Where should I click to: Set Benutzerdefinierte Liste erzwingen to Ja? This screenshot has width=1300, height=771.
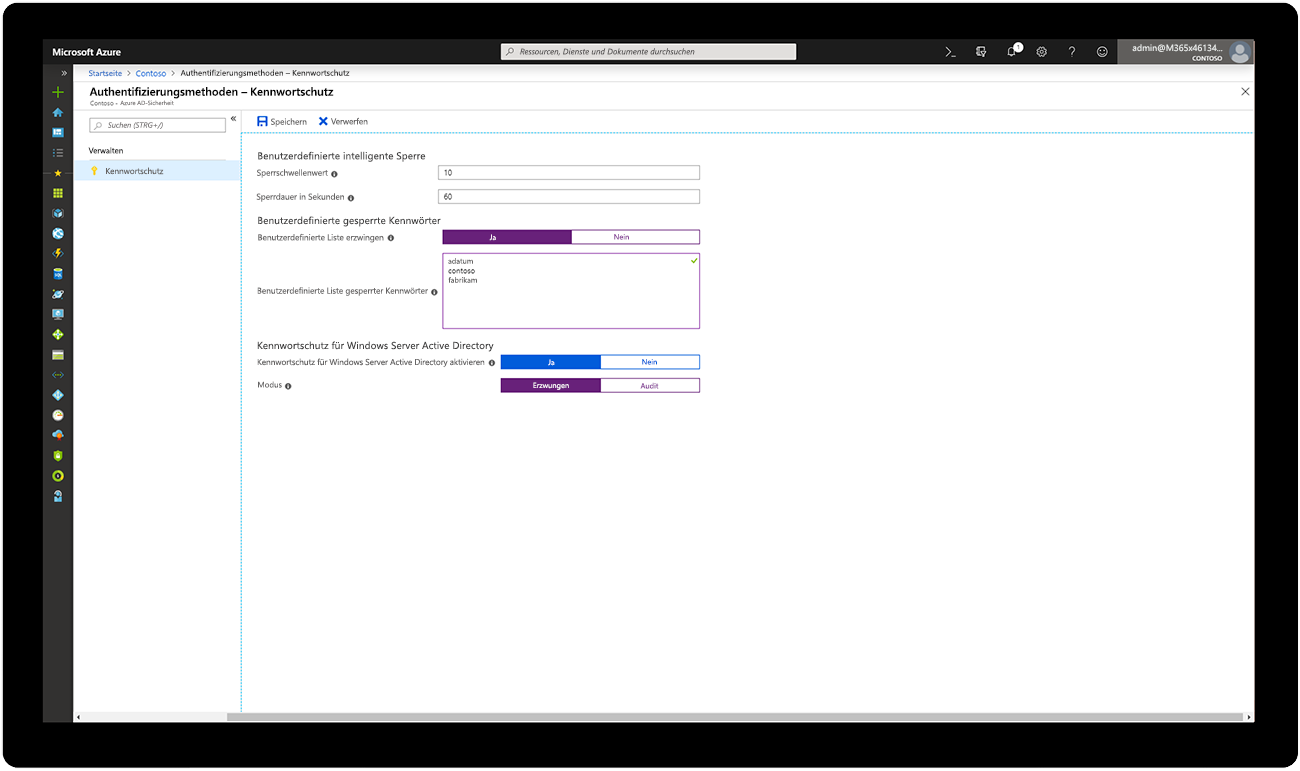click(507, 237)
